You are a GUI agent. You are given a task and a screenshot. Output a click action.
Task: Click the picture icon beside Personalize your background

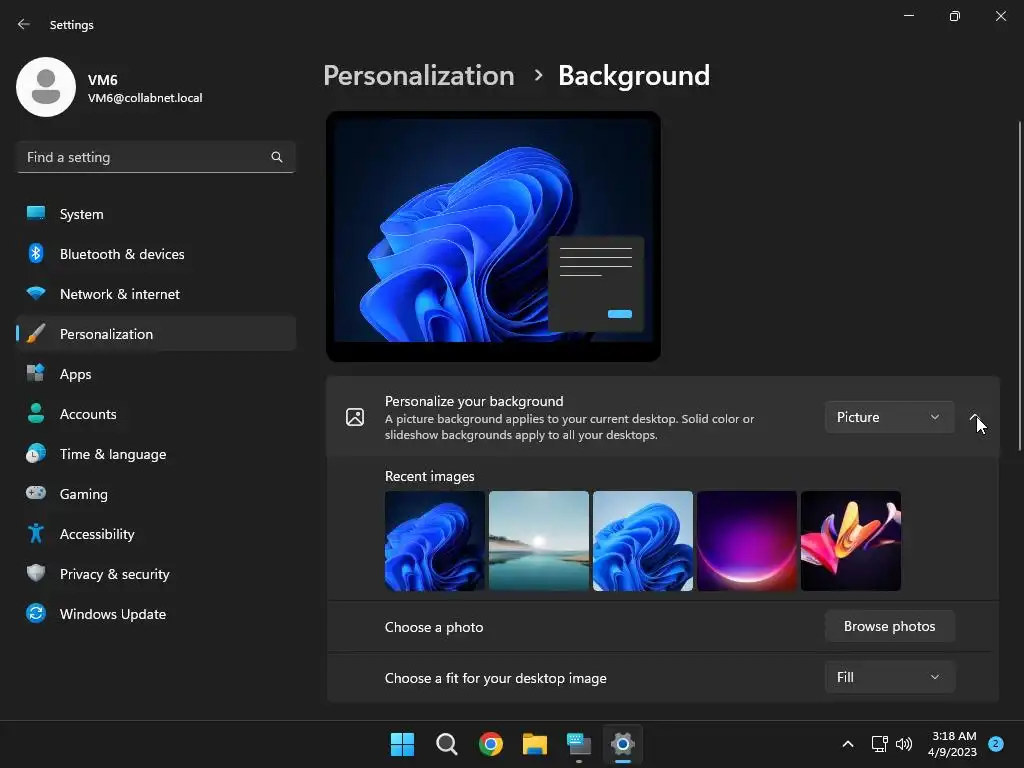pos(355,417)
